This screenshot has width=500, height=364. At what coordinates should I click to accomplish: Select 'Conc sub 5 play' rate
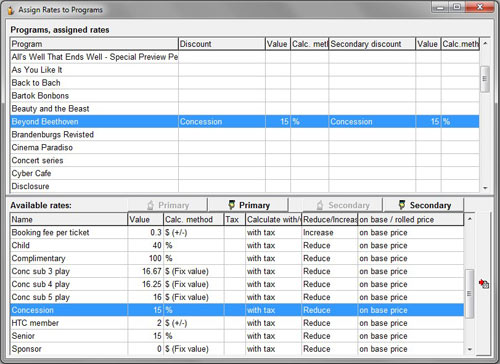coord(237,297)
